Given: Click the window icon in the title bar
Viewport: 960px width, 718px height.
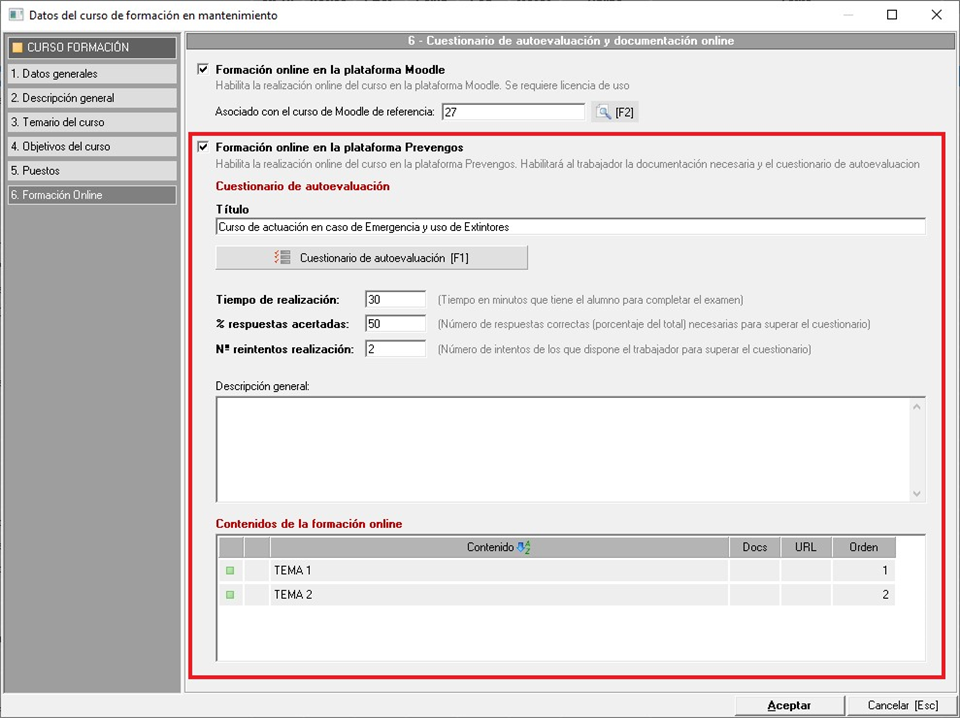Looking at the screenshot, I should pos(15,15).
